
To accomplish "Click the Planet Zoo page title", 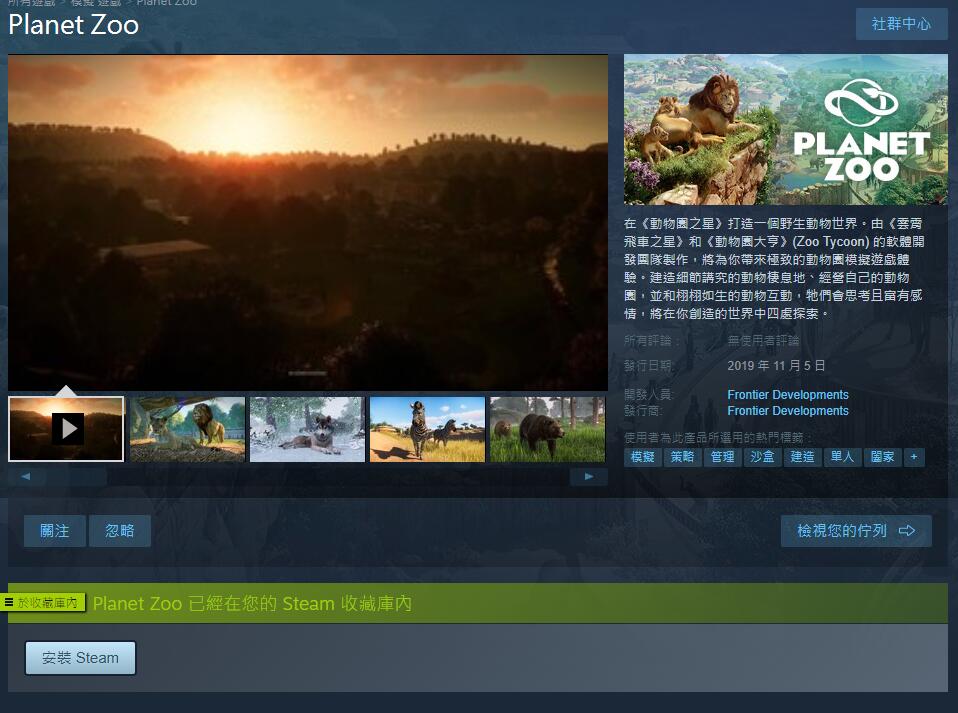I will pos(73,25).
